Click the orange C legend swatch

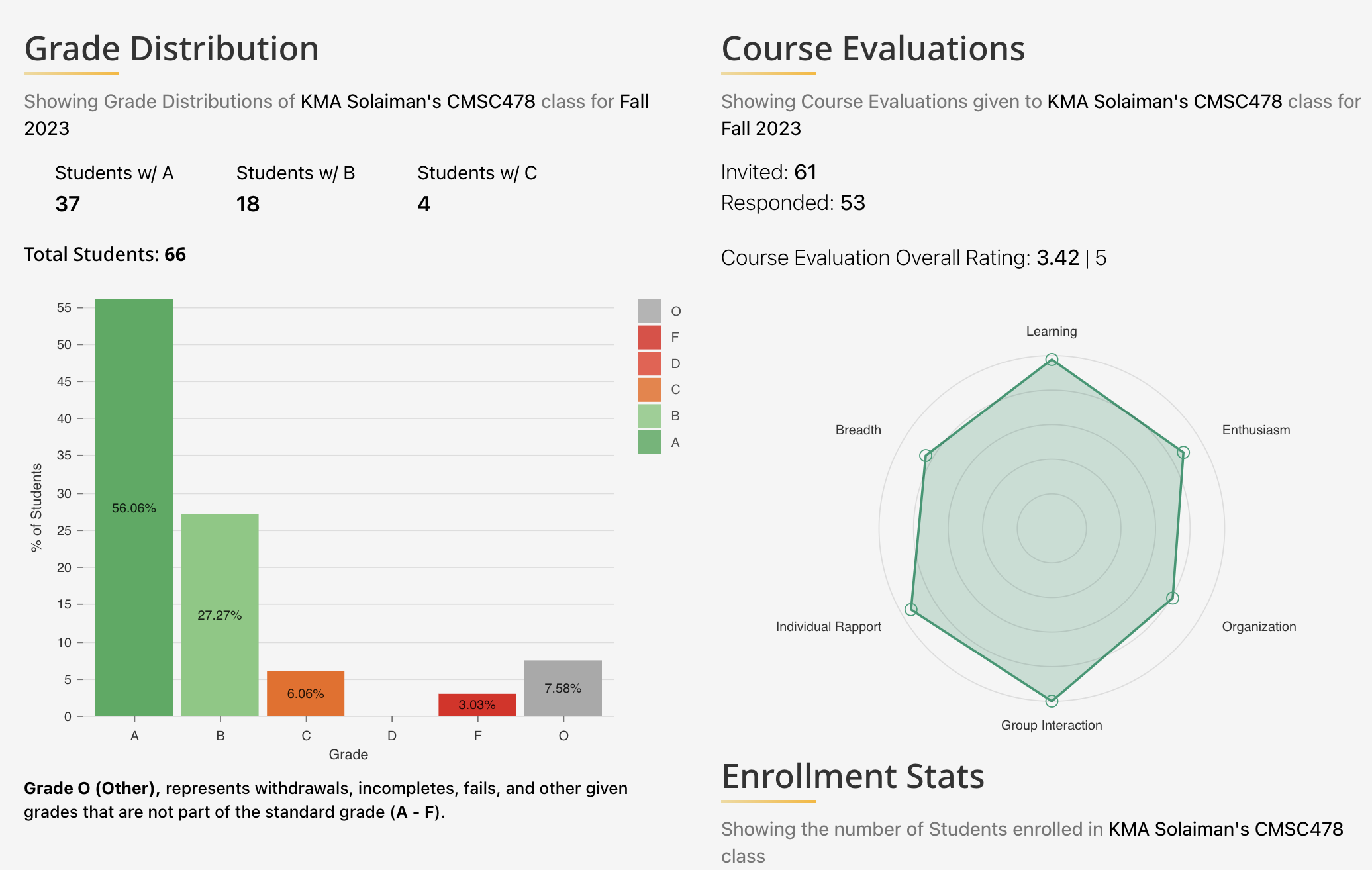click(649, 389)
